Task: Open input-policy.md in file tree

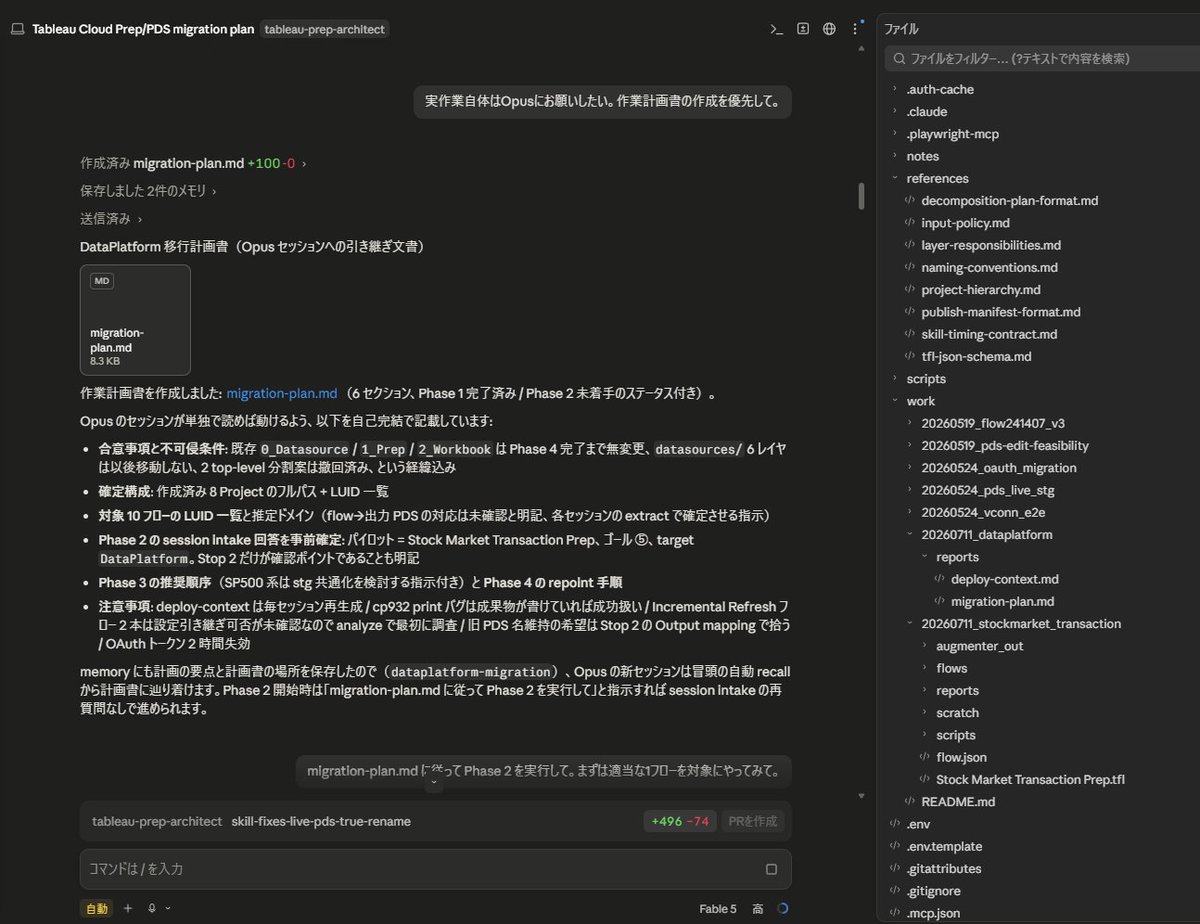Action: (x=965, y=223)
